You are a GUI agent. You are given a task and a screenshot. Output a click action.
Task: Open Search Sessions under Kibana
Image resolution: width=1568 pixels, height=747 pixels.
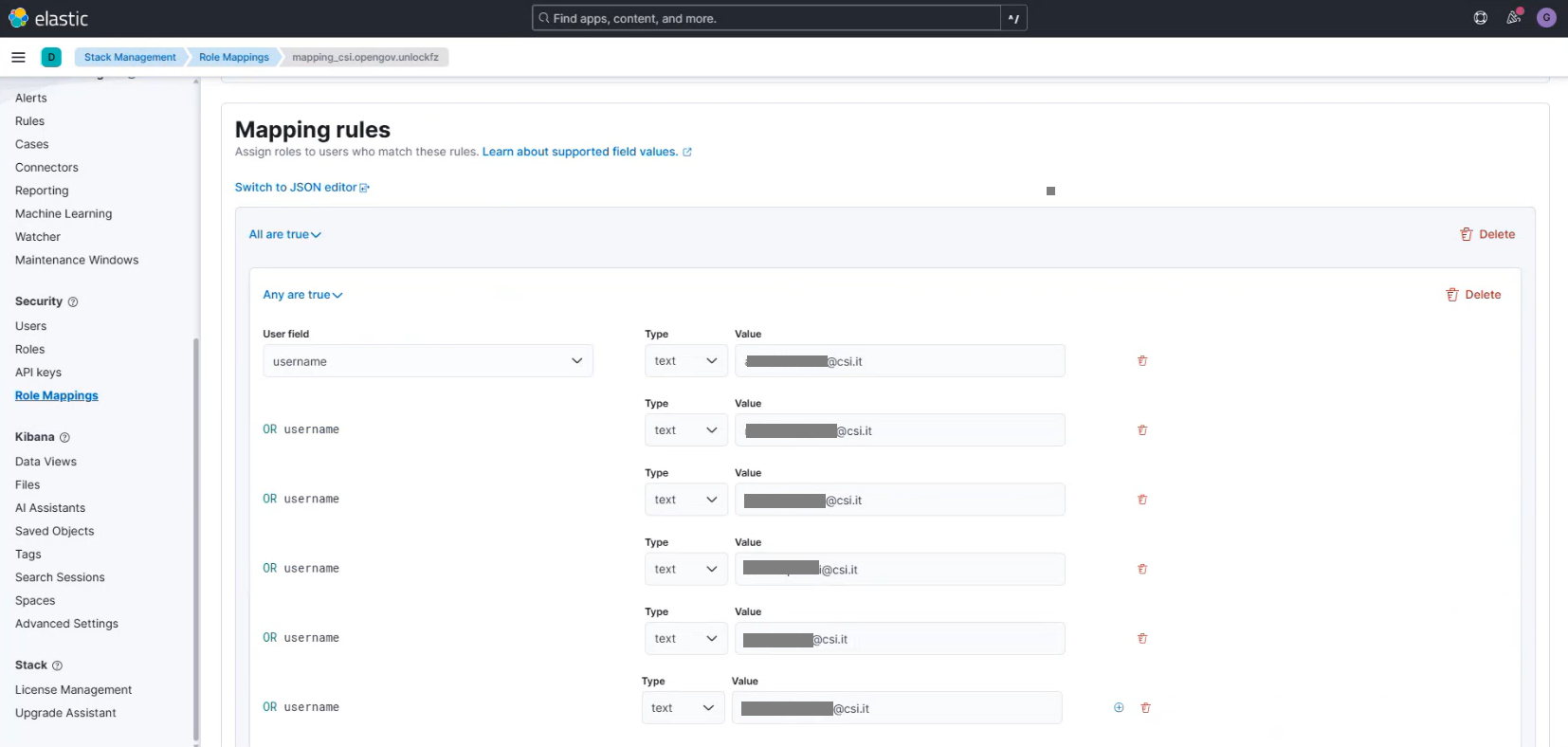point(60,577)
